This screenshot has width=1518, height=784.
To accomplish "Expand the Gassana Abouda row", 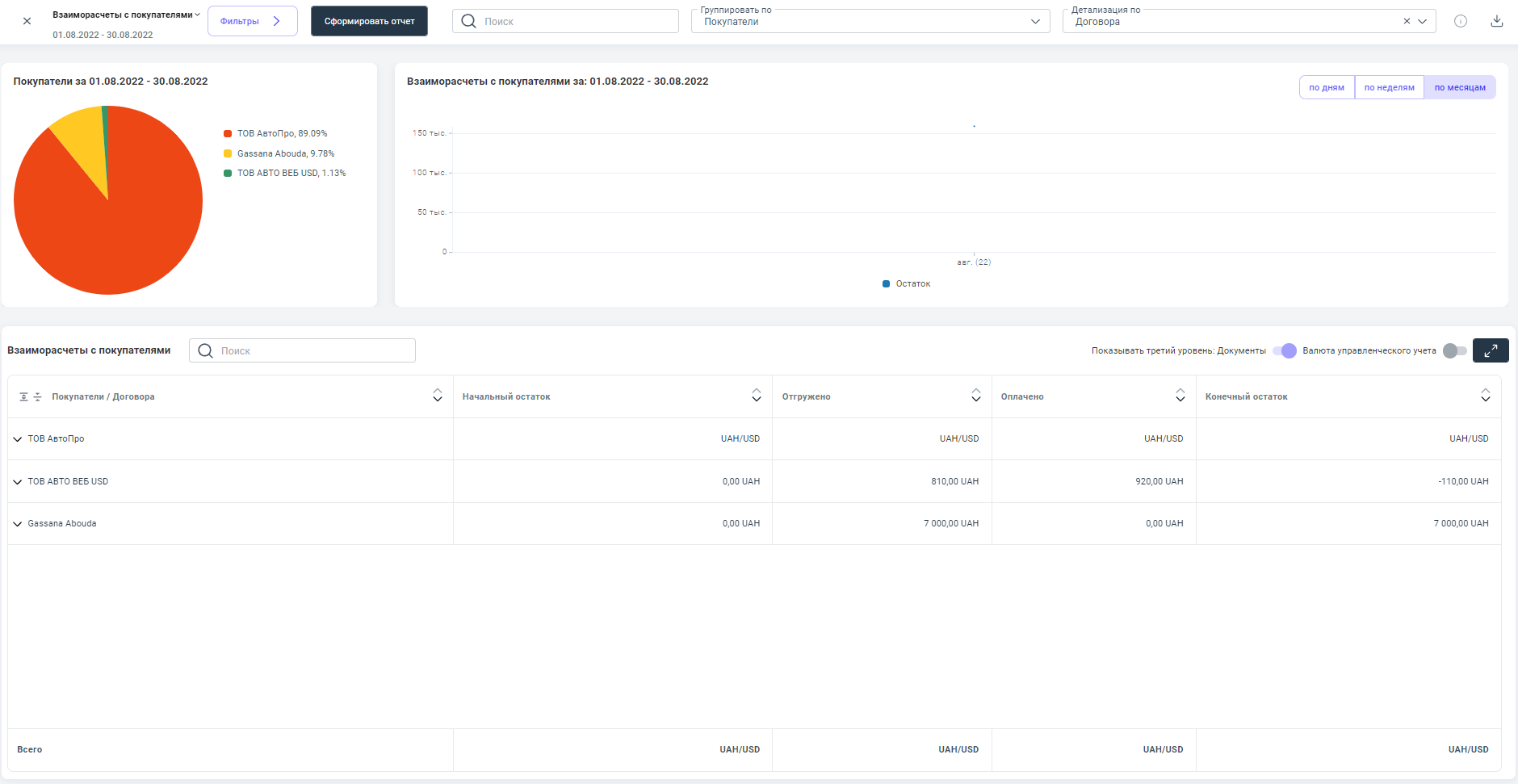I will point(18,524).
